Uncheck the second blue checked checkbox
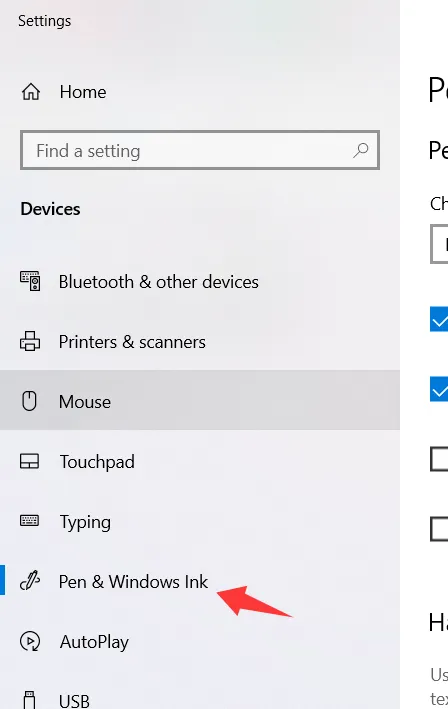Screen dimensions: 448x709 coord(439,389)
